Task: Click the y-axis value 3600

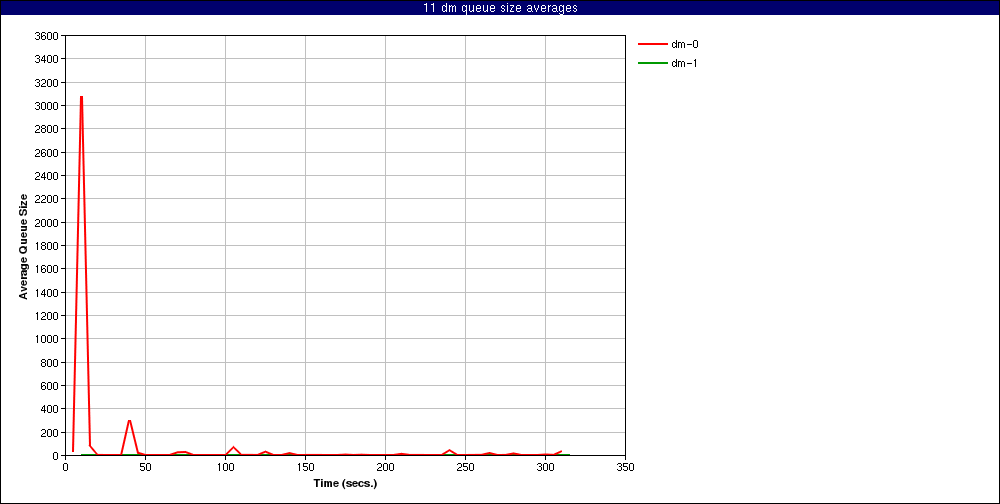Action: point(48,36)
